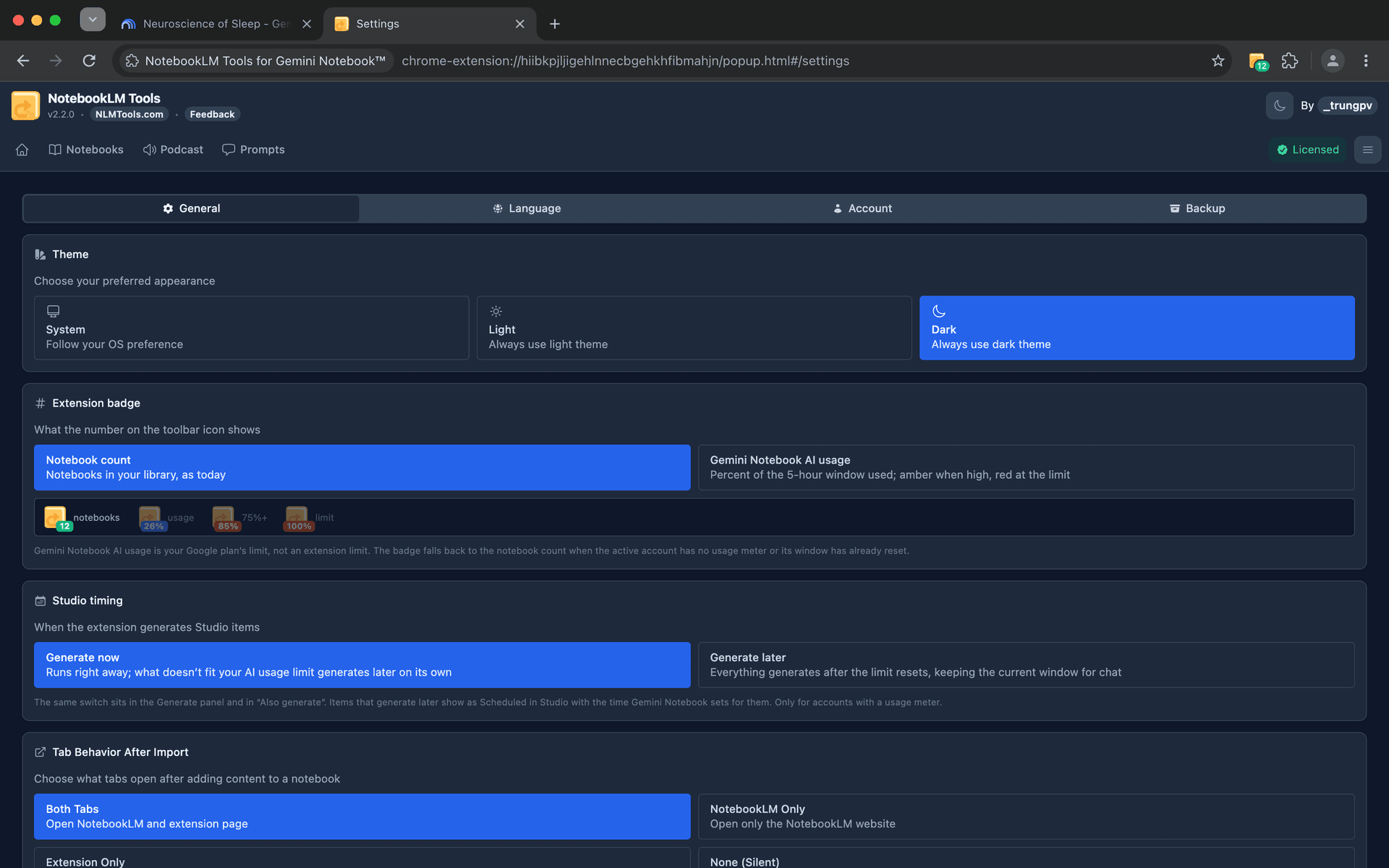
Task: Click the browser forward arrow
Action: pyautogui.click(x=56, y=61)
